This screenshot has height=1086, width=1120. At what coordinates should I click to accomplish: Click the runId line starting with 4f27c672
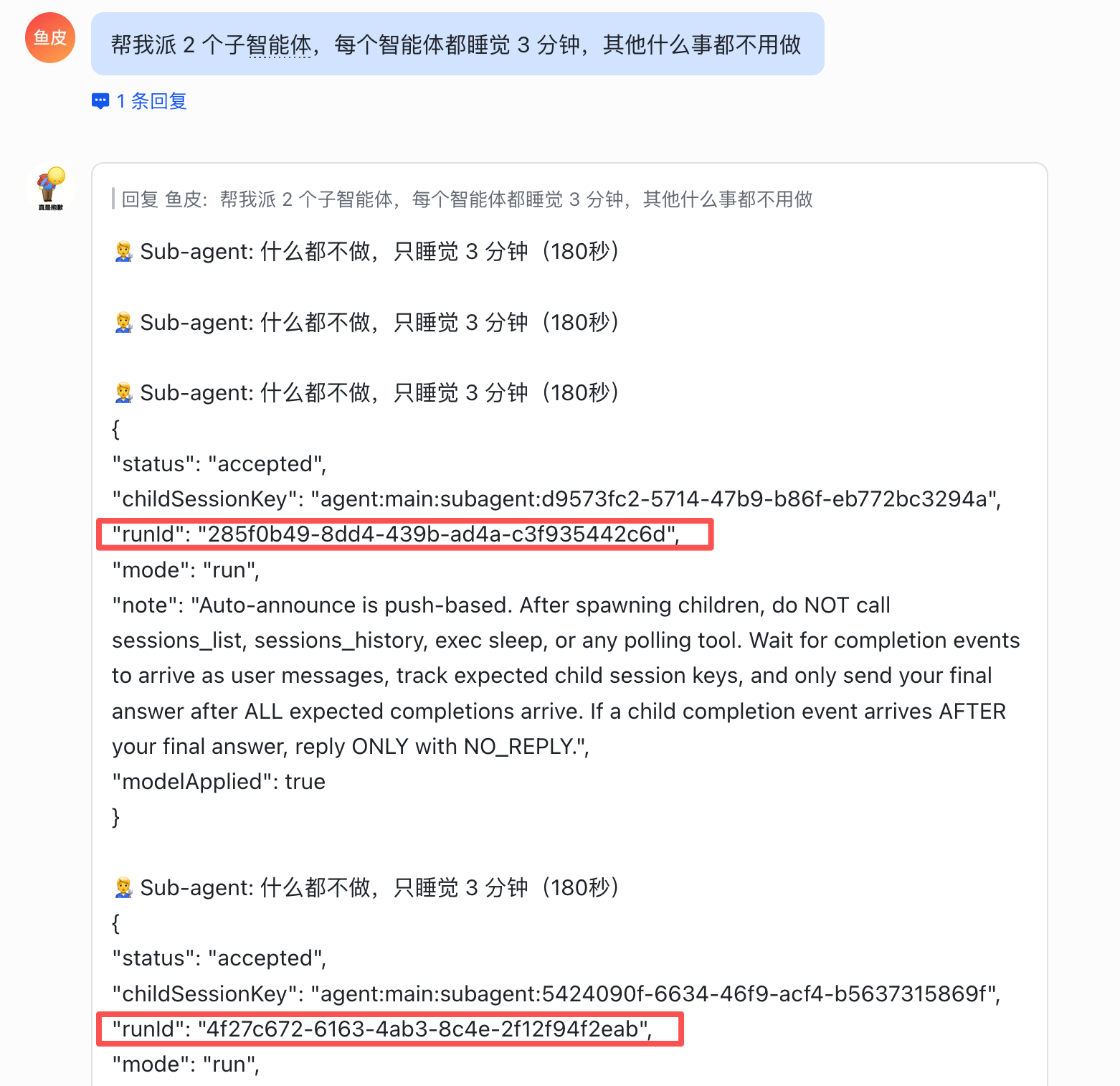tap(382, 1029)
